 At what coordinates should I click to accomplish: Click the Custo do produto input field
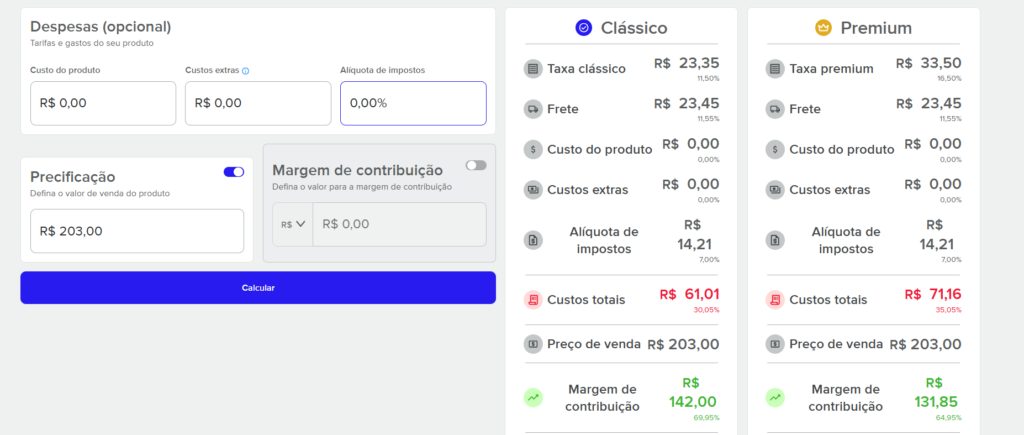(x=103, y=103)
